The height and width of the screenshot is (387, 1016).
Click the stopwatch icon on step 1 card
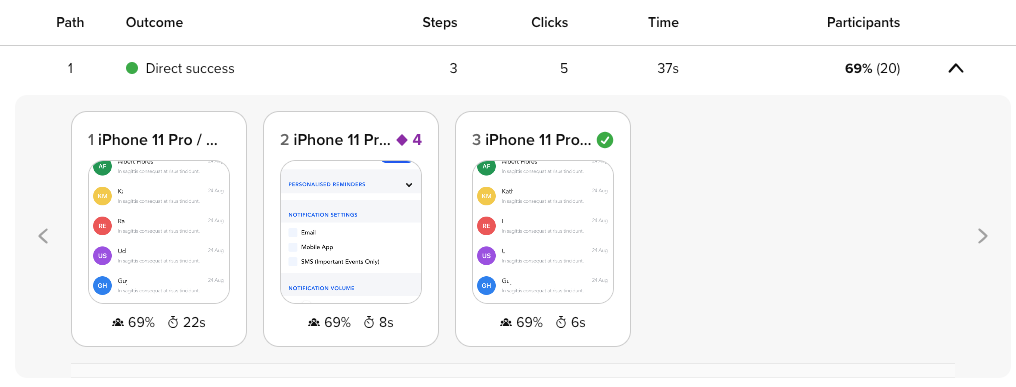click(173, 322)
